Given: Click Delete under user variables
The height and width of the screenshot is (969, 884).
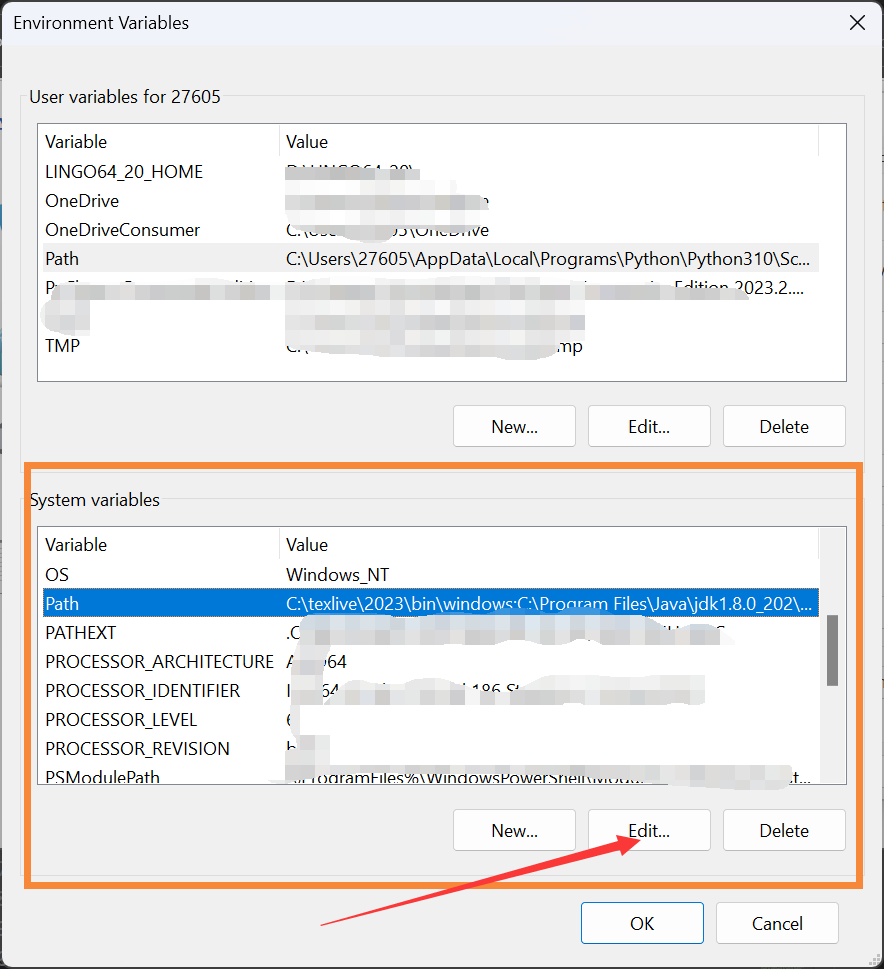Looking at the screenshot, I should point(784,426).
